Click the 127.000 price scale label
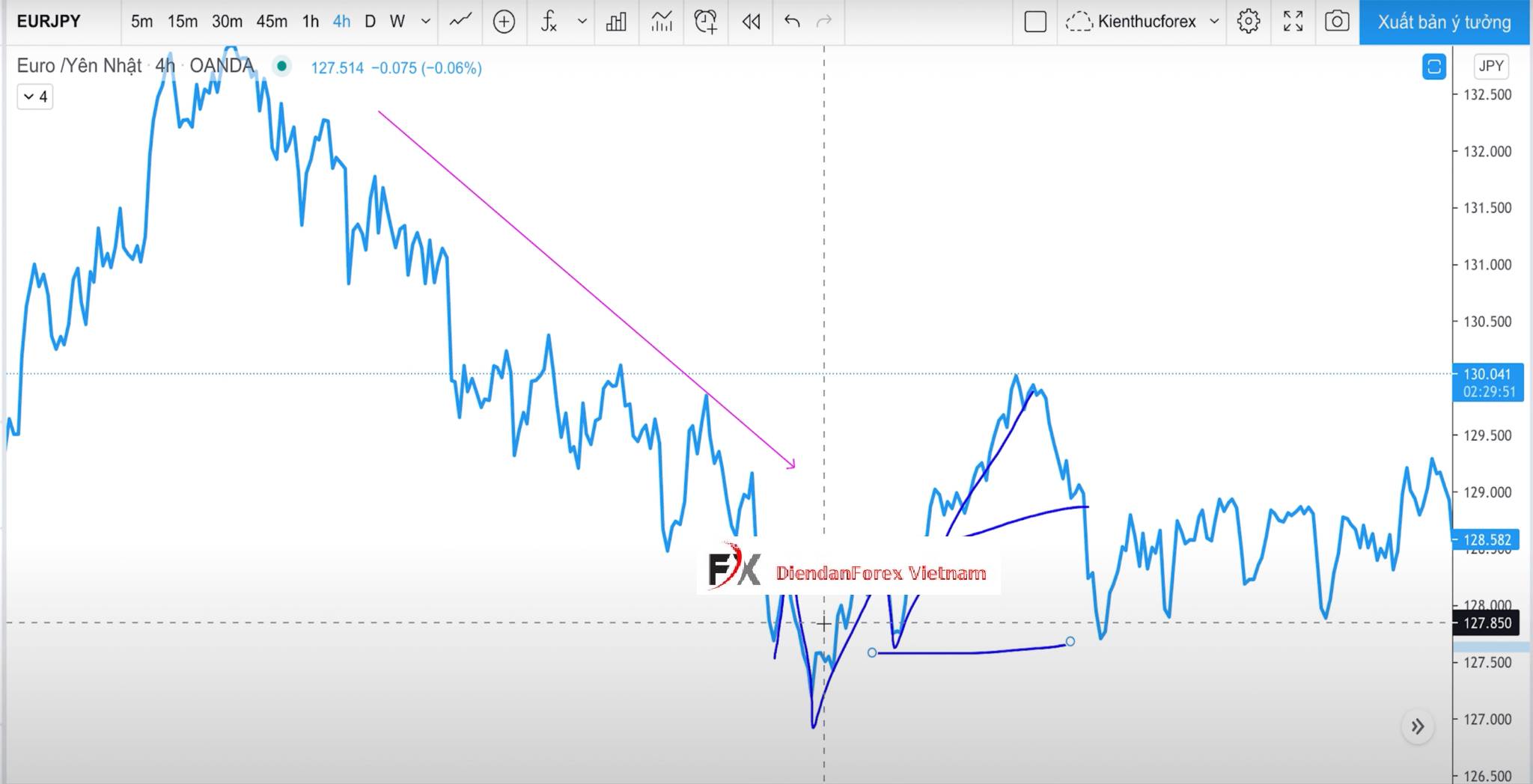The image size is (1533, 784). tap(1487, 720)
